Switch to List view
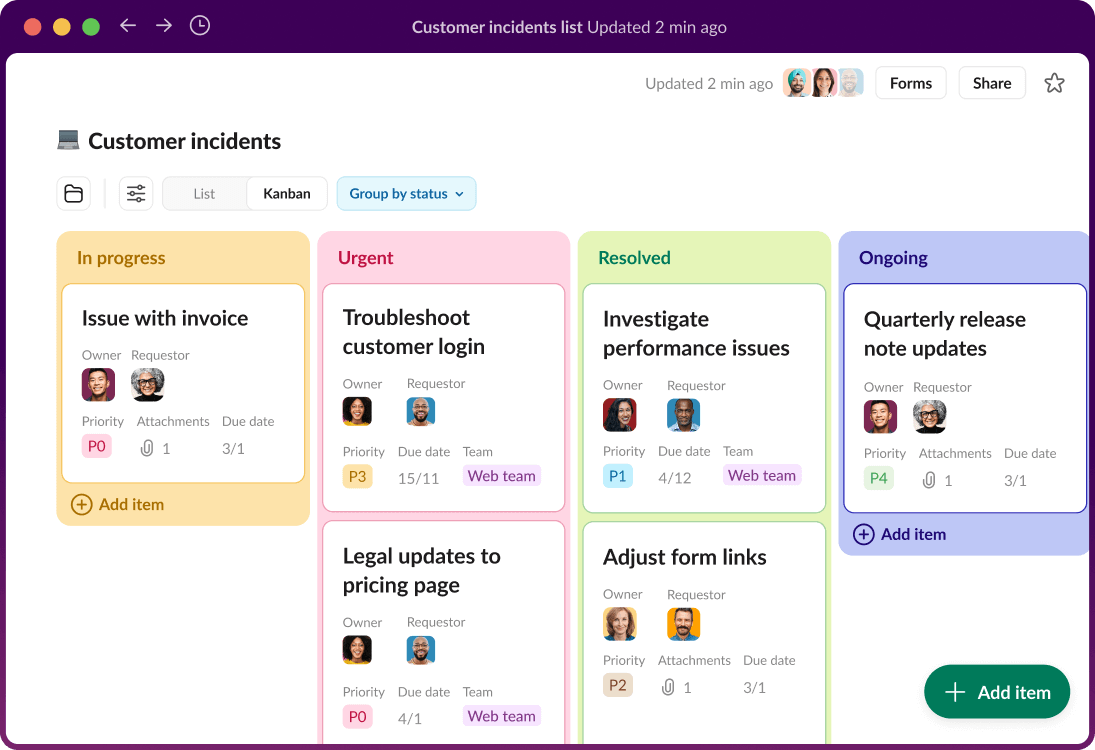Image resolution: width=1095 pixels, height=750 pixels. [x=203, y=193]
